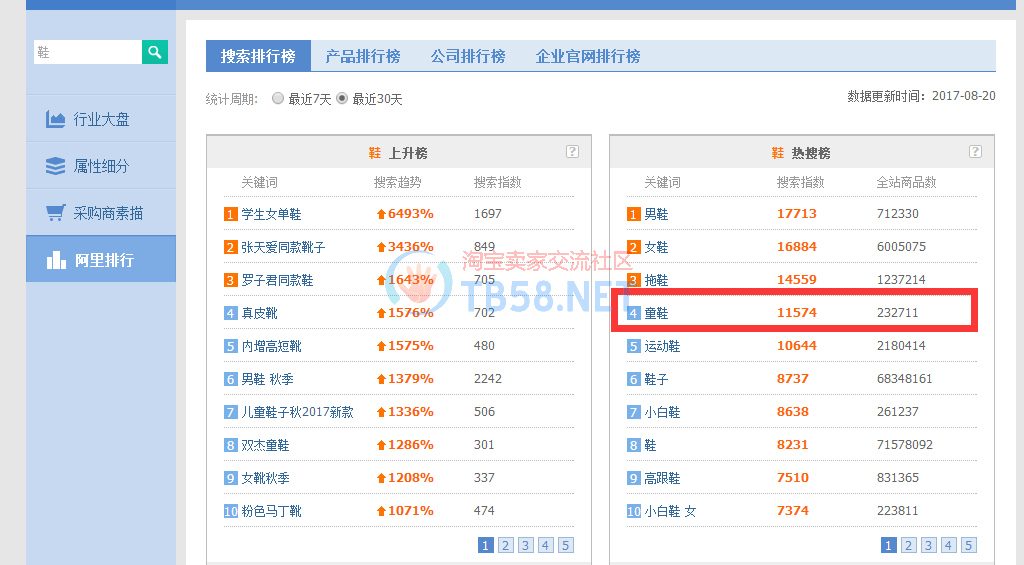
Task: Open 行业大盘 chart icon in sidebar
Action: tap(56, 119)
